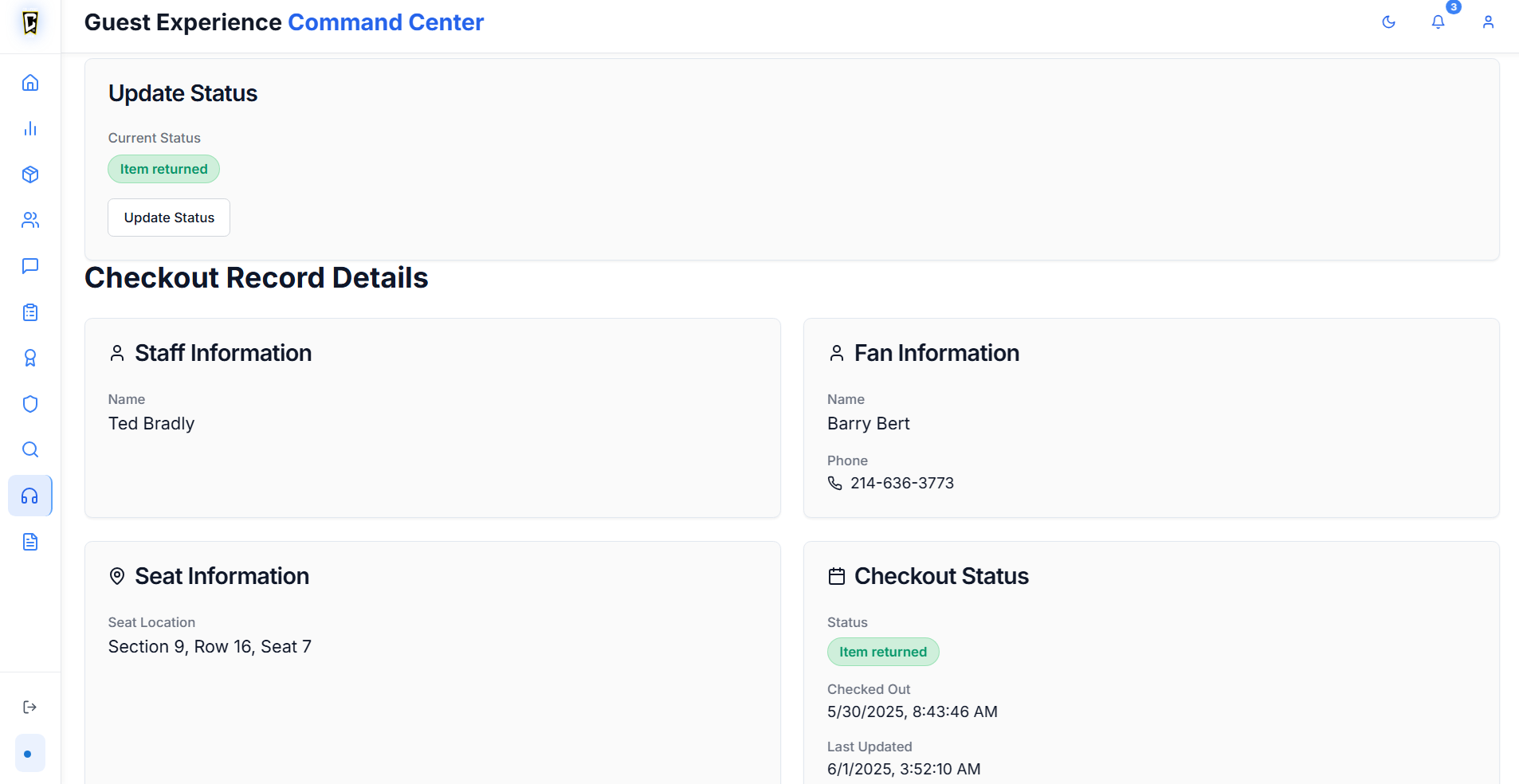The image size is (1519, 784).
Task: Open the users group sidebar icon
Action: (30, 220)
